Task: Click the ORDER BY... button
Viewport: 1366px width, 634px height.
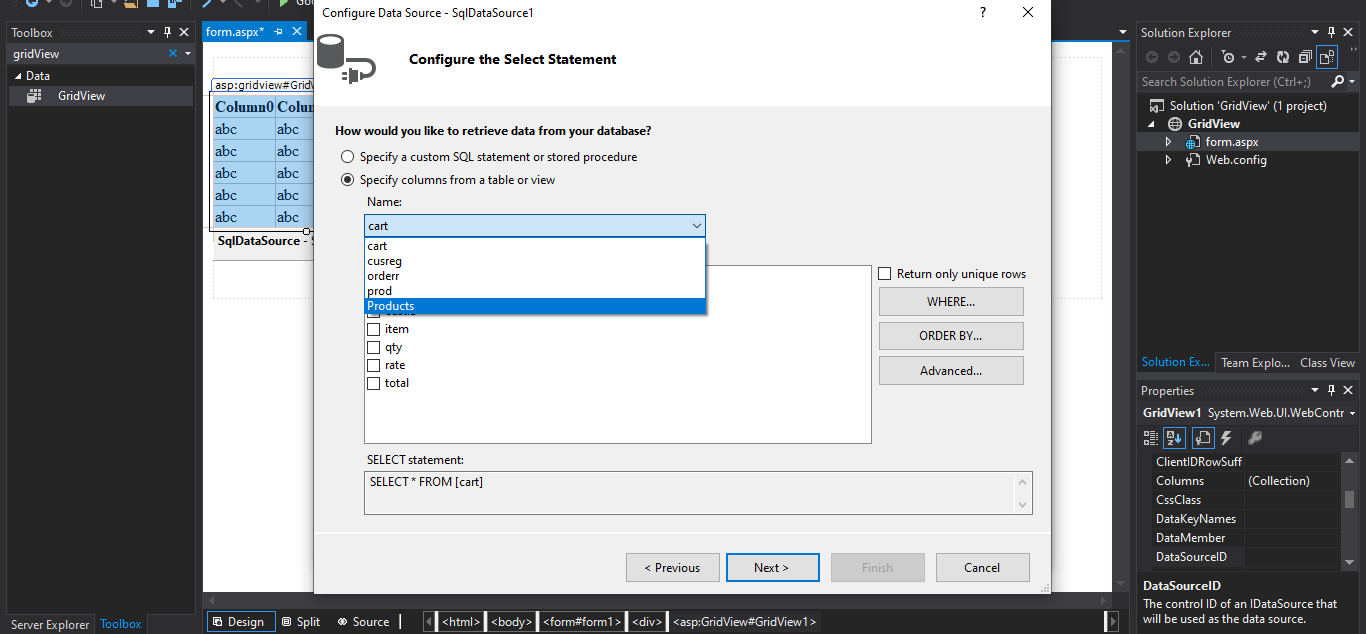Action: click(x=951, y=336)
